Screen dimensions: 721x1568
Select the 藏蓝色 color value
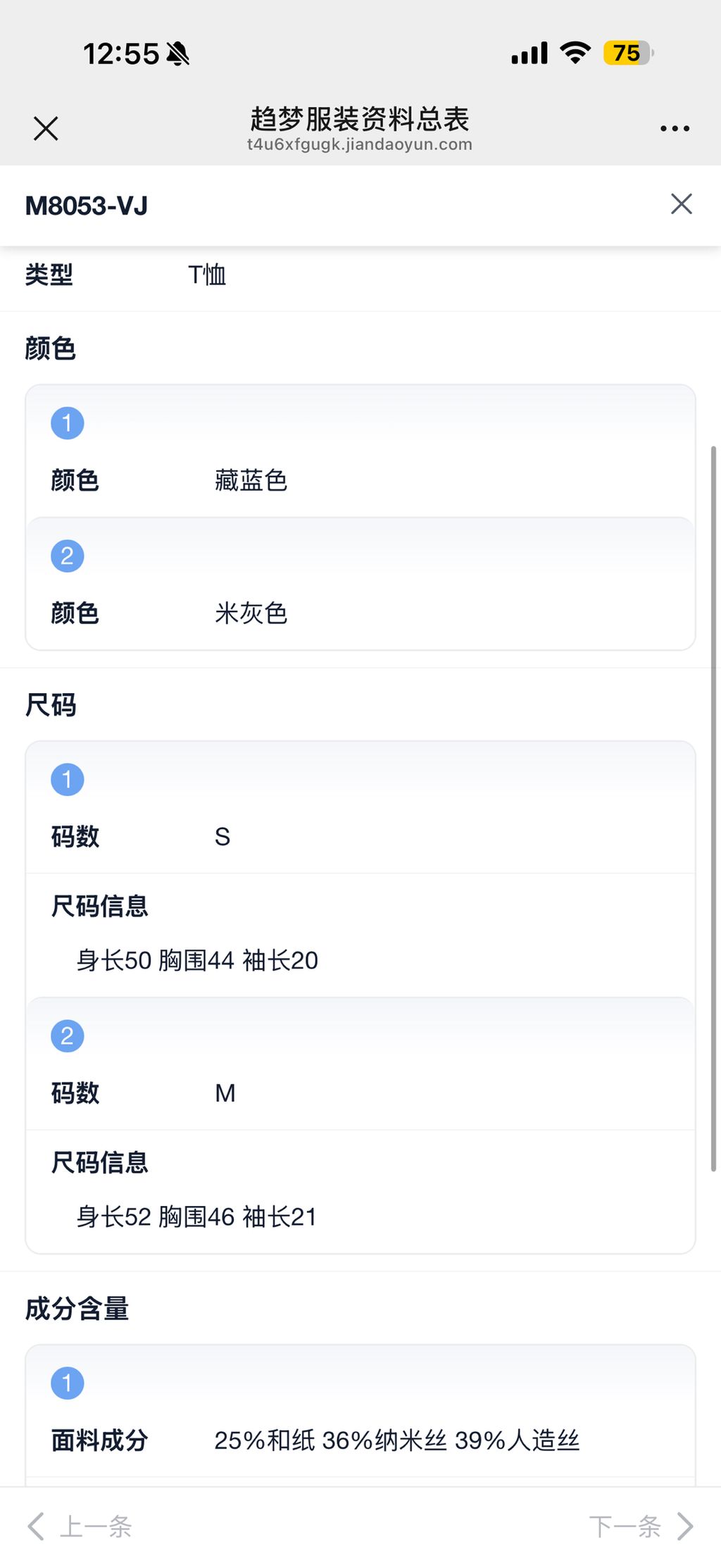coord(251,481)
